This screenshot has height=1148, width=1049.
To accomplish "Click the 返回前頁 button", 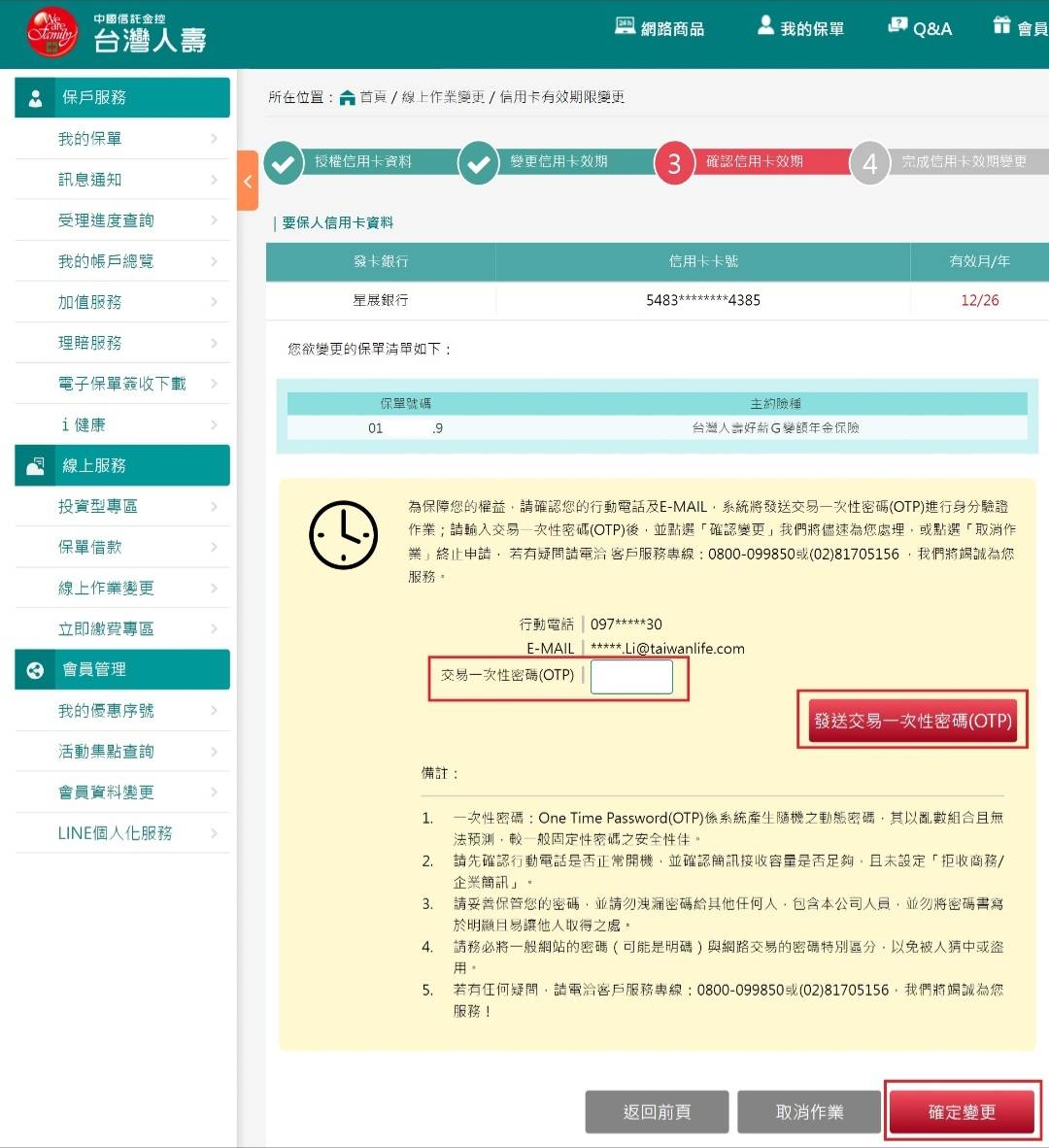I will [657, 1112].
